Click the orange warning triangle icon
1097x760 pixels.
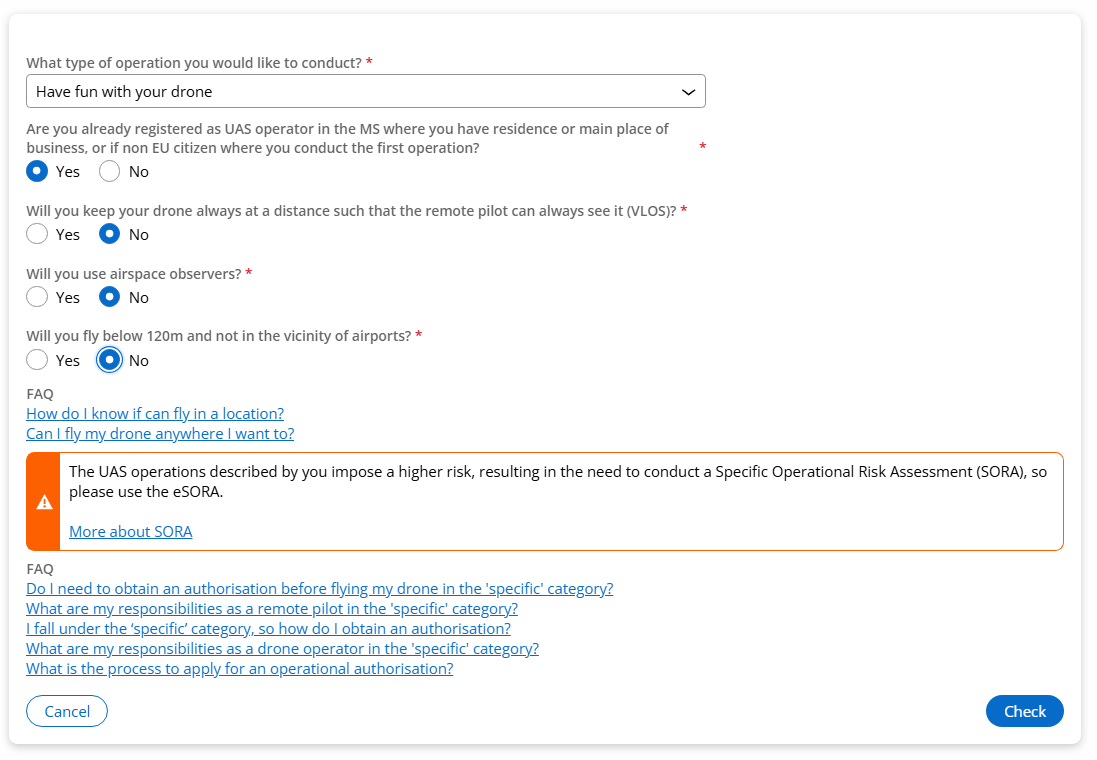pos(44,502)
